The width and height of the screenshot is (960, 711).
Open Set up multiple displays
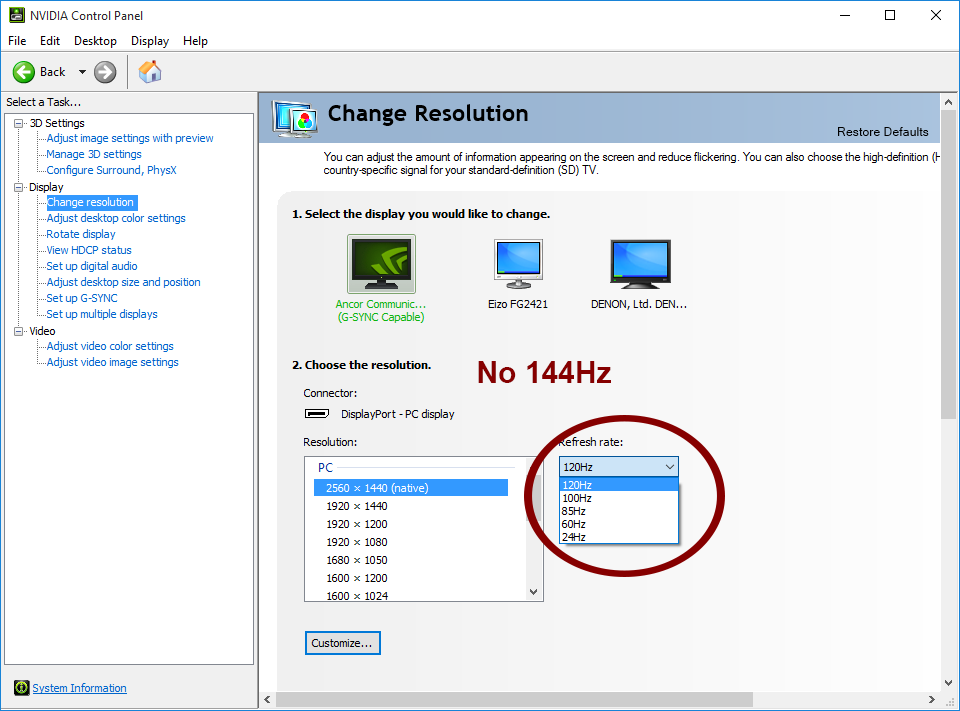click(x=102, y=314)
